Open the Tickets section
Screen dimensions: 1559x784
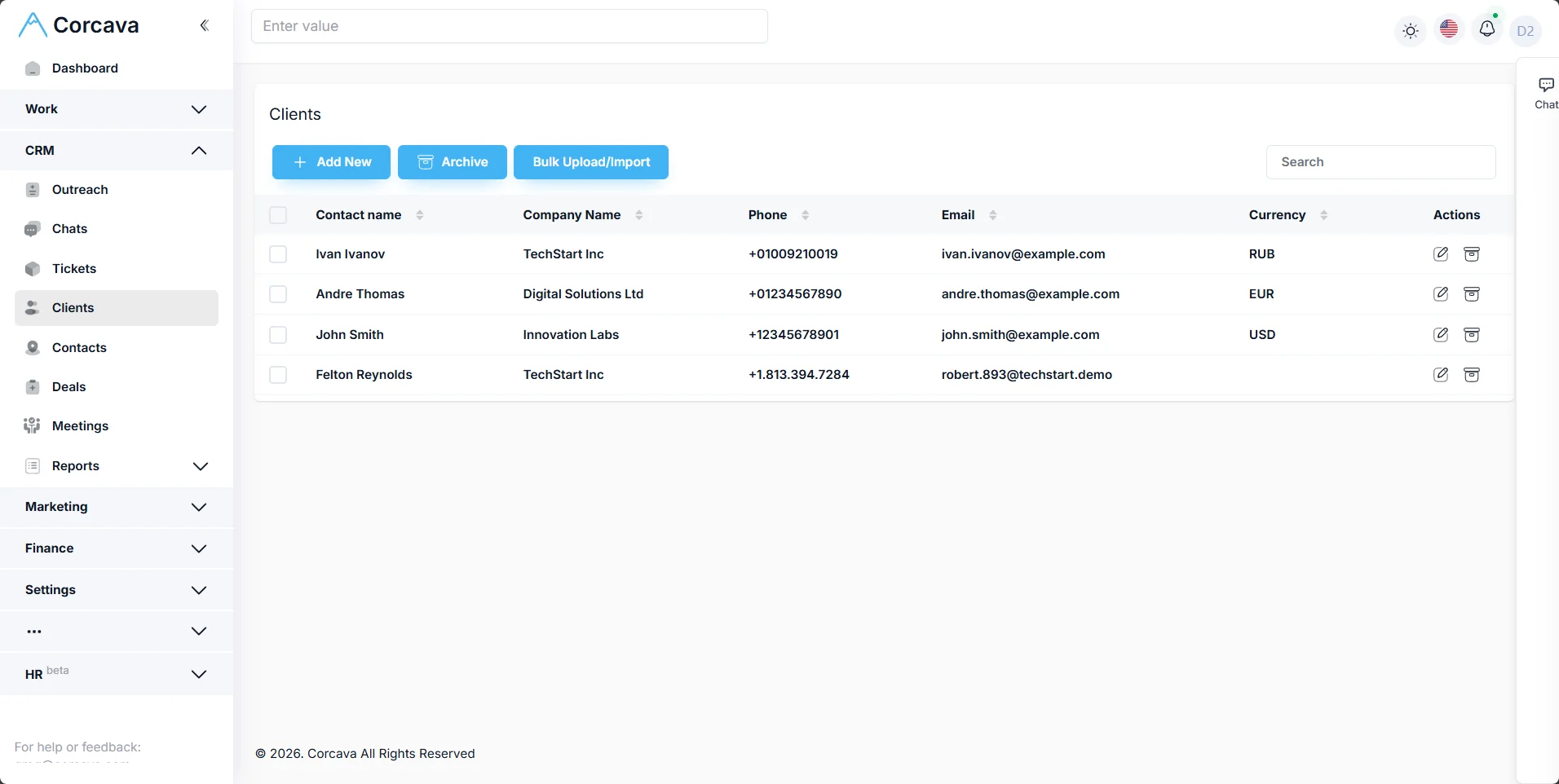(x=73, y=268)
